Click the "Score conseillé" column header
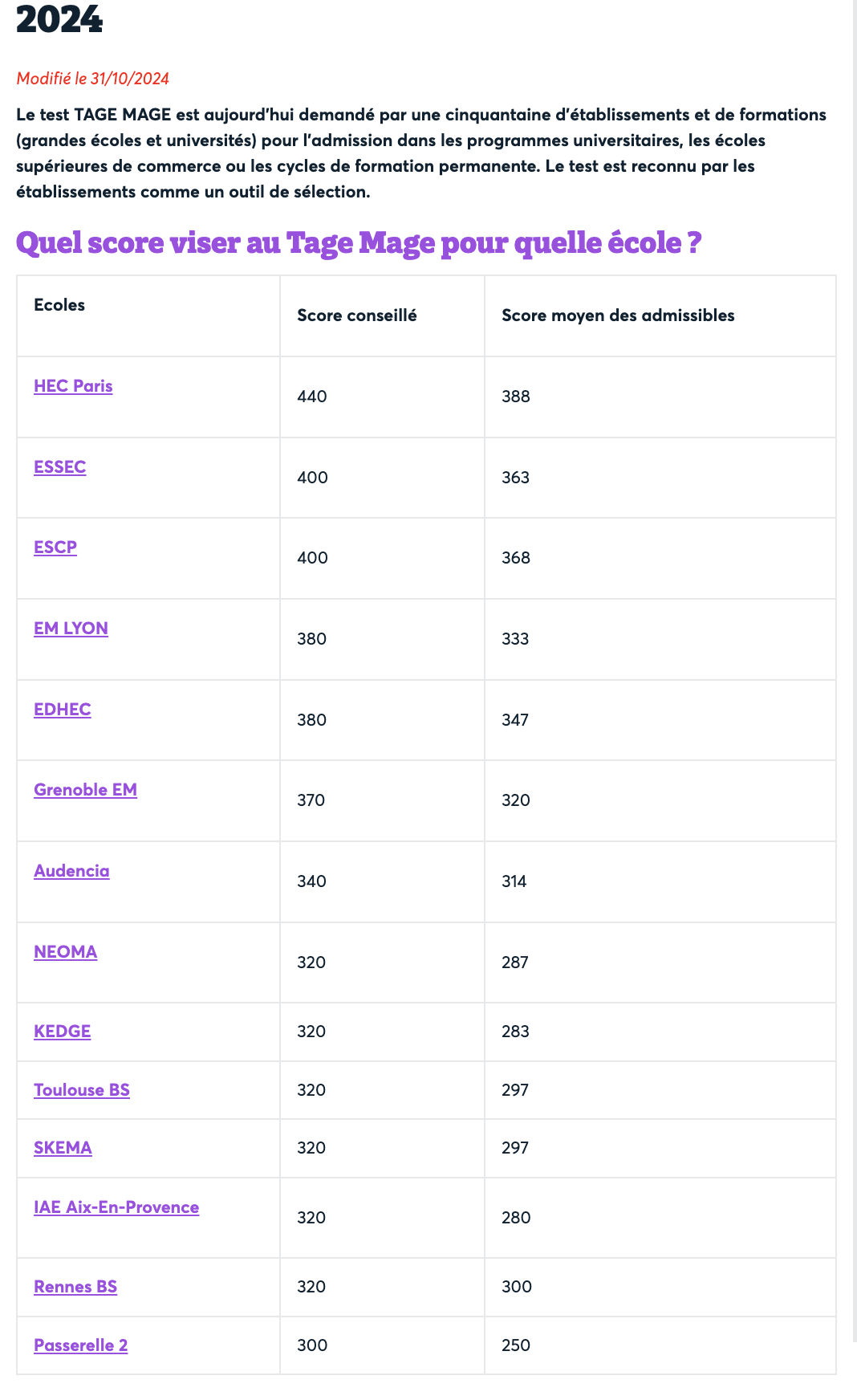The width and height of the screenshot is (857, 1400). coord(357,315)
